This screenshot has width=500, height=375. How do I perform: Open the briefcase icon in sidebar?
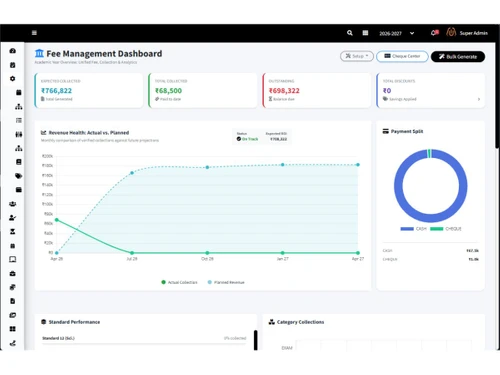[x=13, y=273]
